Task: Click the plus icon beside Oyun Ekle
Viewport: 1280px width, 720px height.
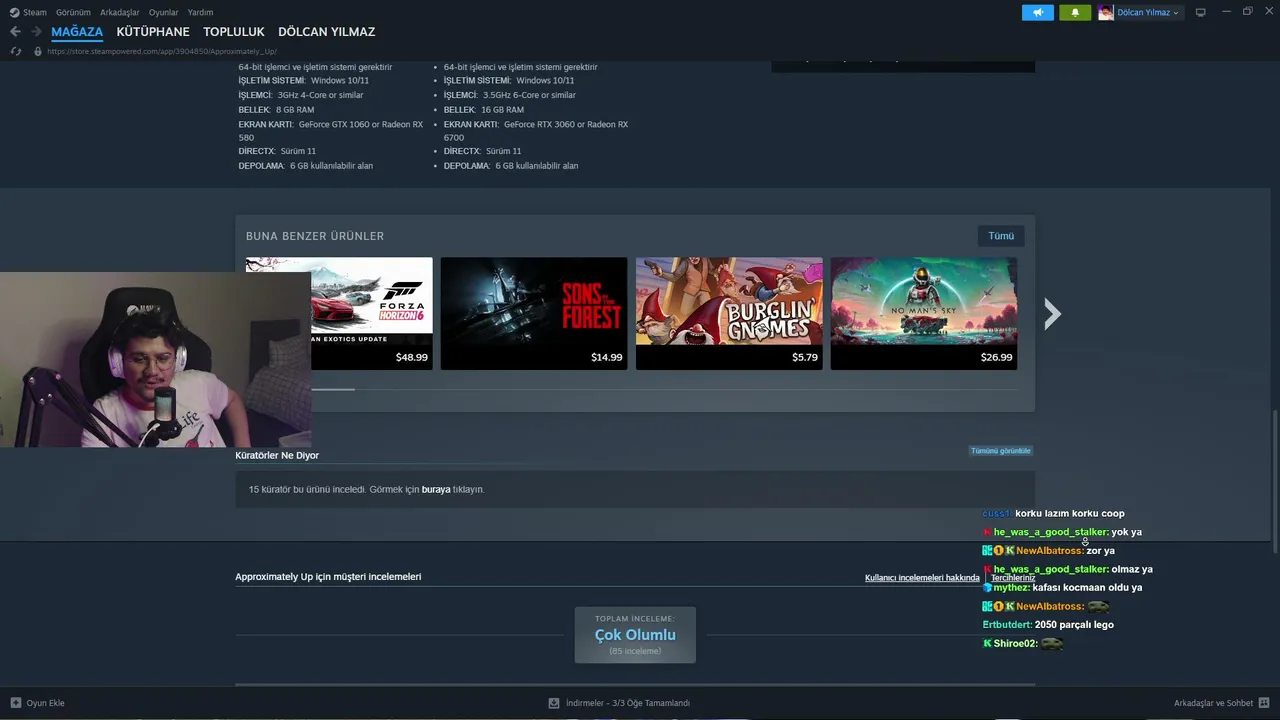Action: point(16,703)
